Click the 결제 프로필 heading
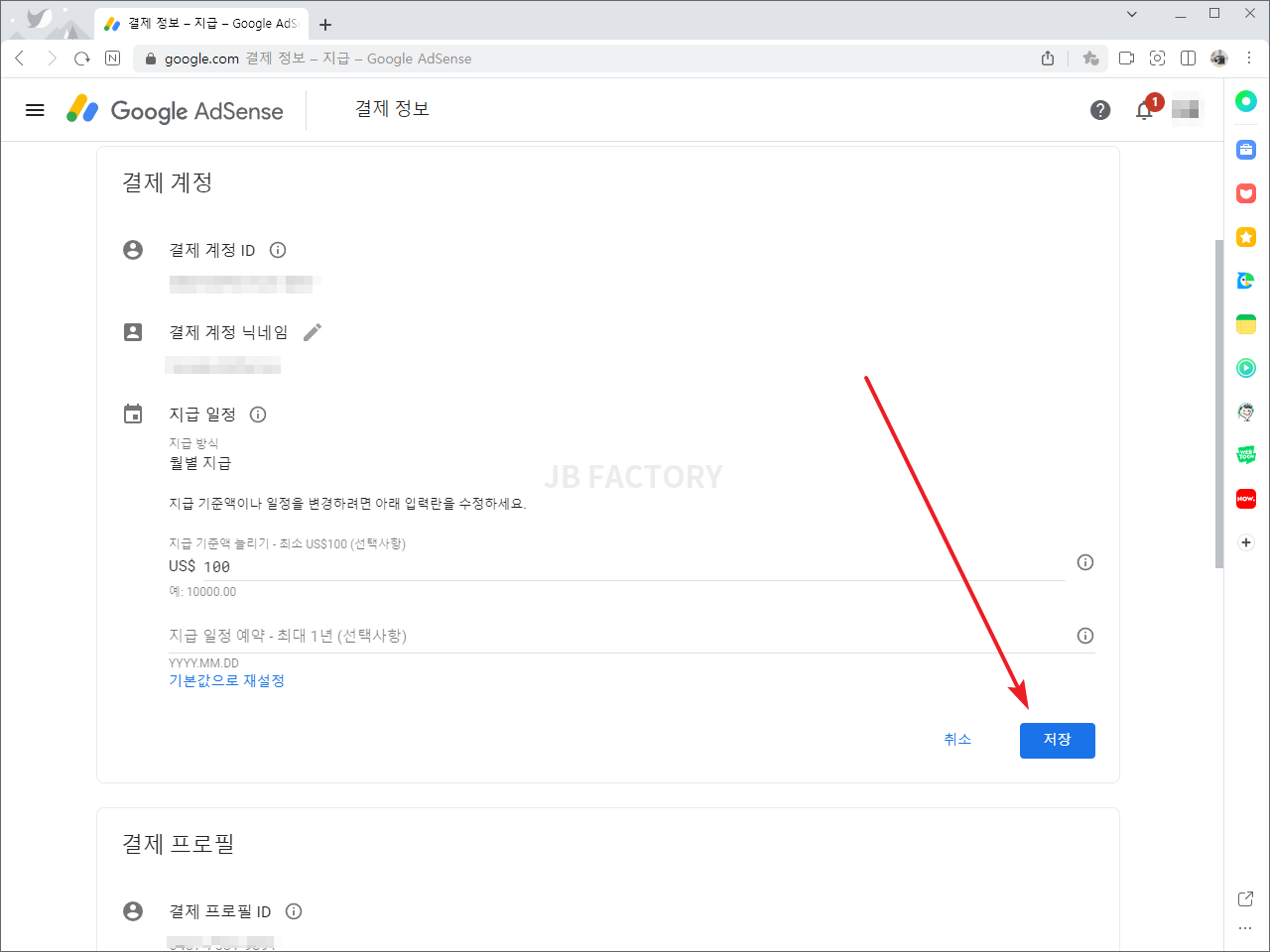The width and height of the screenshot is (1270, 952). (x=178, y=844)
